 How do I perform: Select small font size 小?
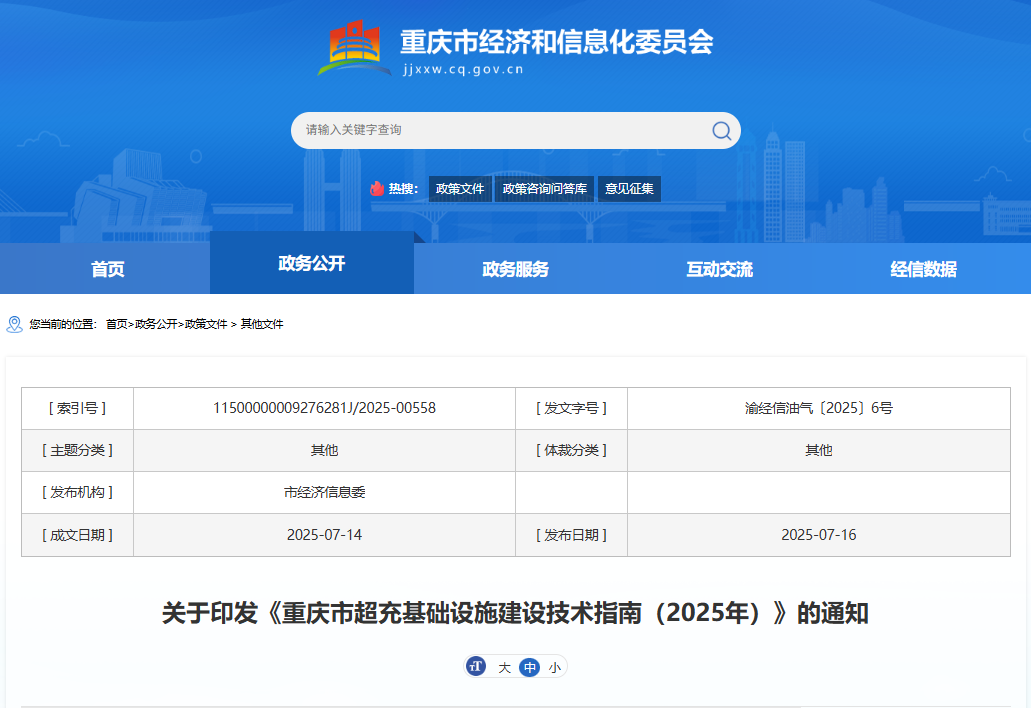[x=554, y=667]
